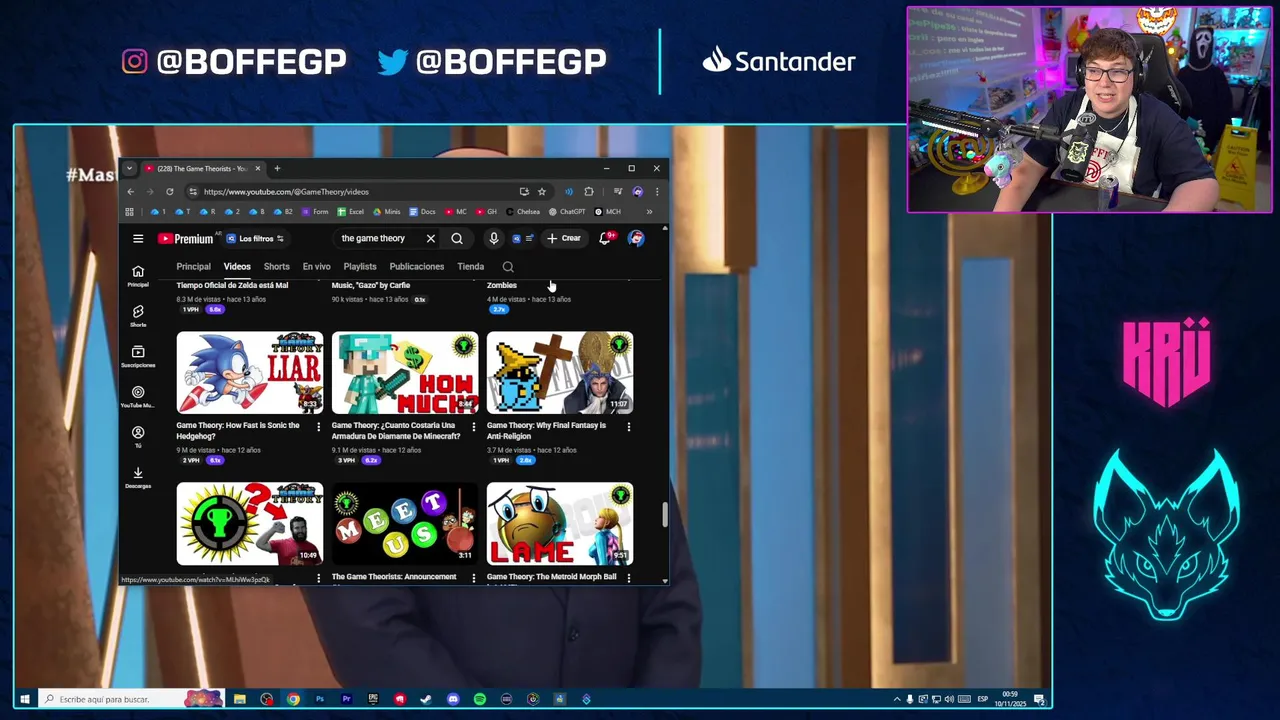Image resolution: width=1280 pixels, height=720 pixels.
Task: Open the Minecraft diamond armor video thumbnail
Action: click(x=405, y=373)
